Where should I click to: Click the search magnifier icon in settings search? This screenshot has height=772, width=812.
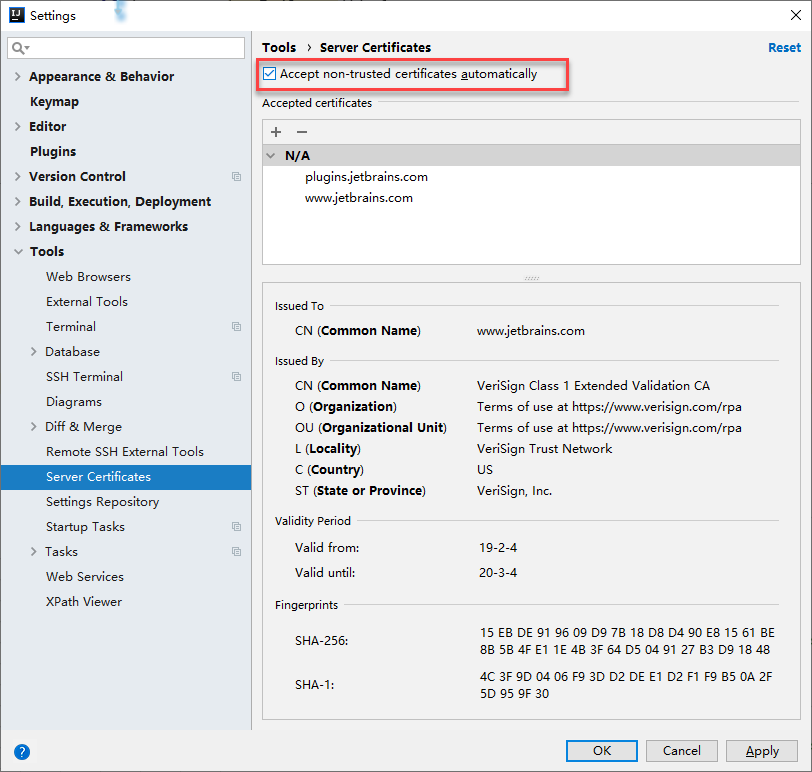(x=20, y=48)
